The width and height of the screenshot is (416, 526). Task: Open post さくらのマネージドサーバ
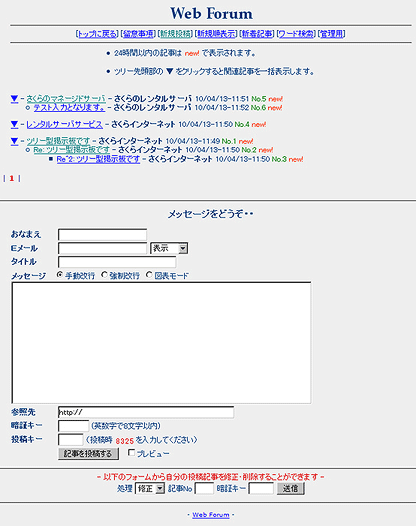click(66, 99)
